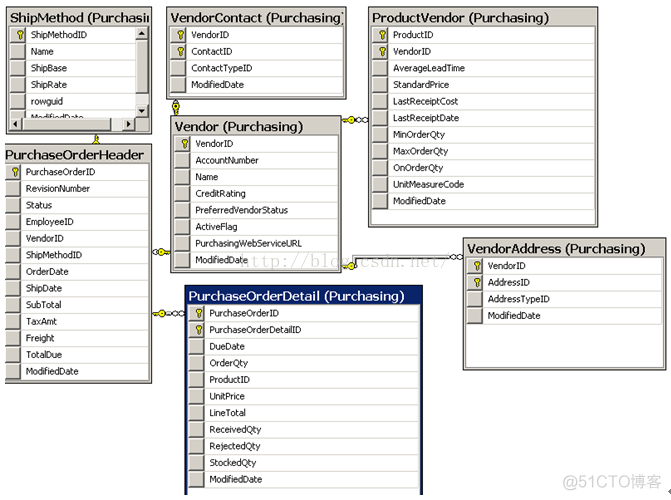Click the key icon beside VendorAddress VendorID
The width and height of the screenshot is (671, 500).
point(477,265)
